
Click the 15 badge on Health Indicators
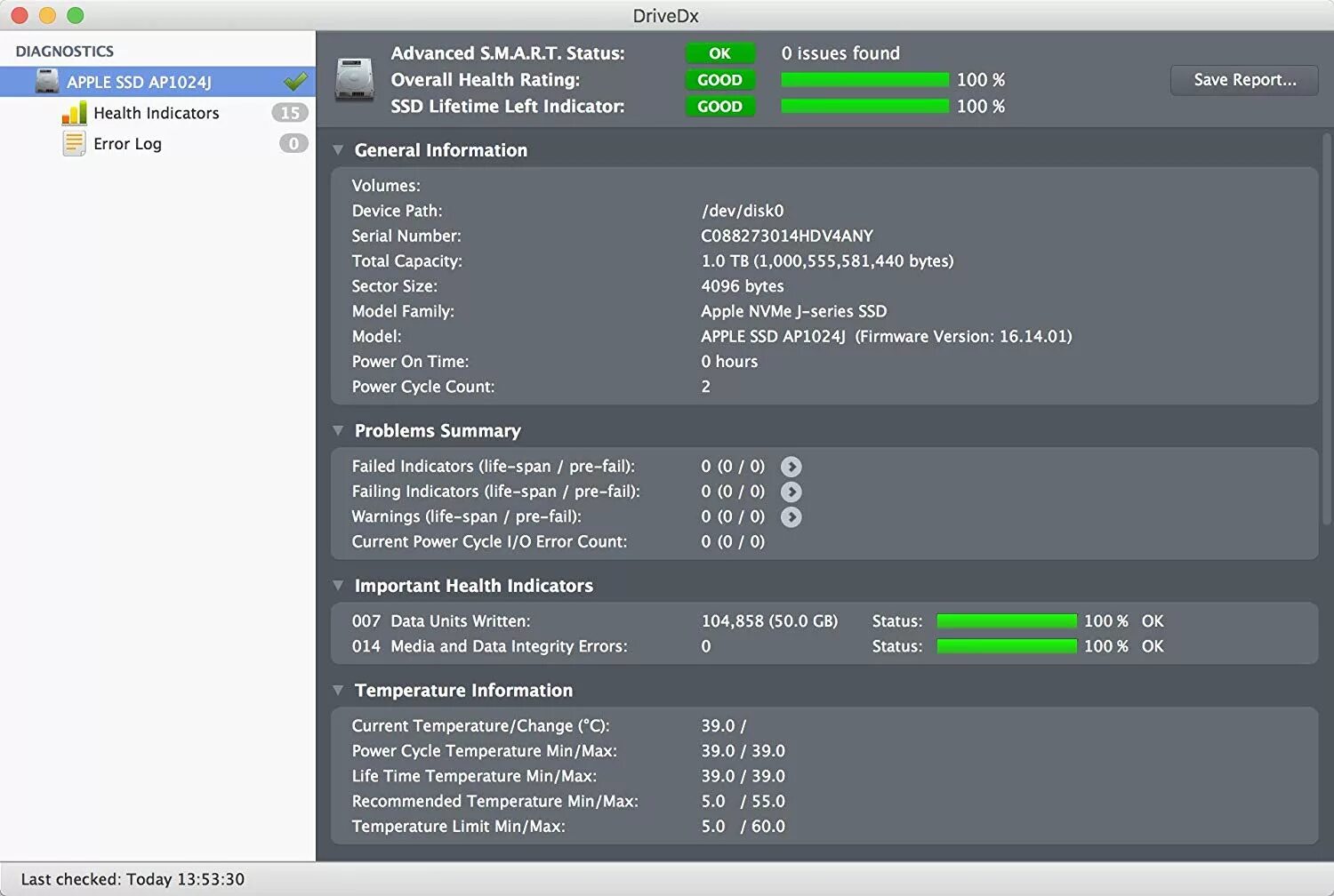click(x=290, y=113)
